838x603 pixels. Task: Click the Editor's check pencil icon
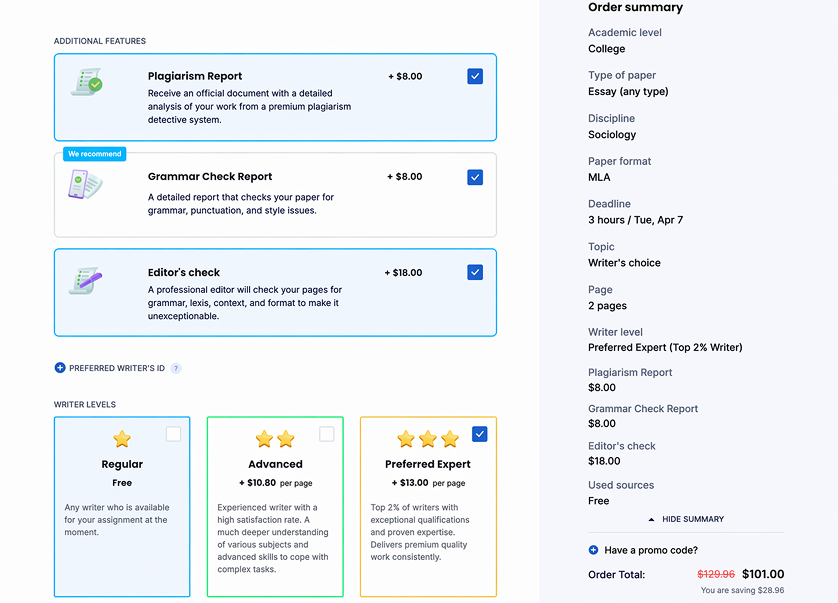click(x=86, y=280)
